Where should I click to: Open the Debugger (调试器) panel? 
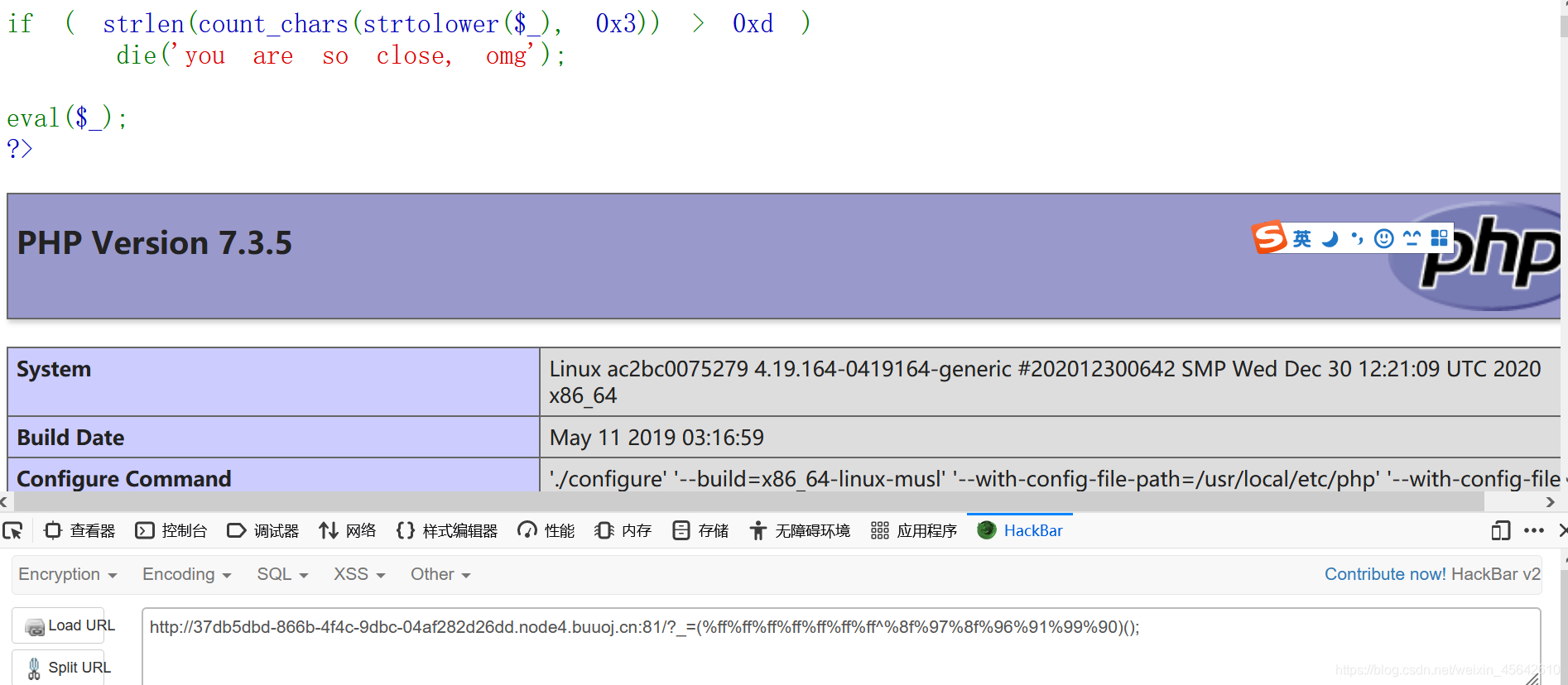point(263,530)
